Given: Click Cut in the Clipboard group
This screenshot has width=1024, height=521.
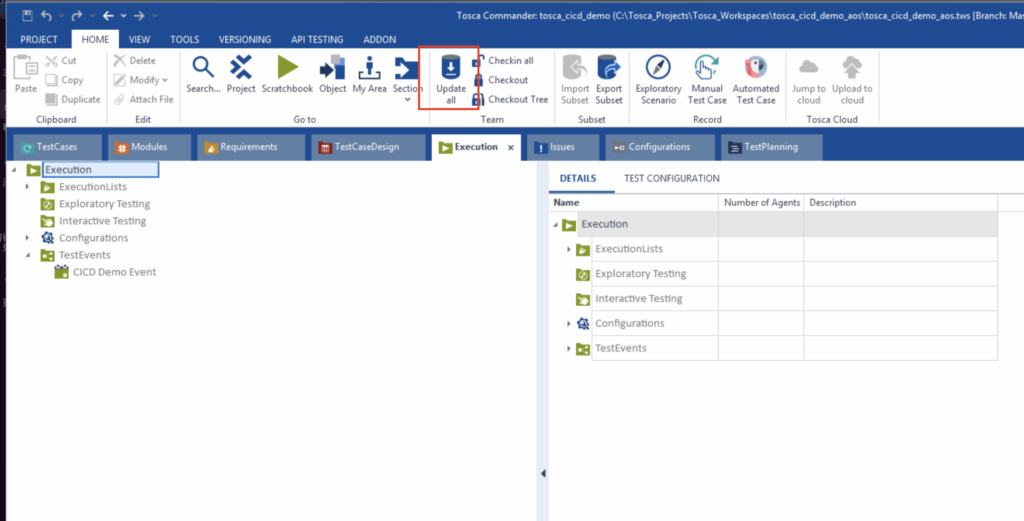Looking at the screenshot, I should (61, 61).
